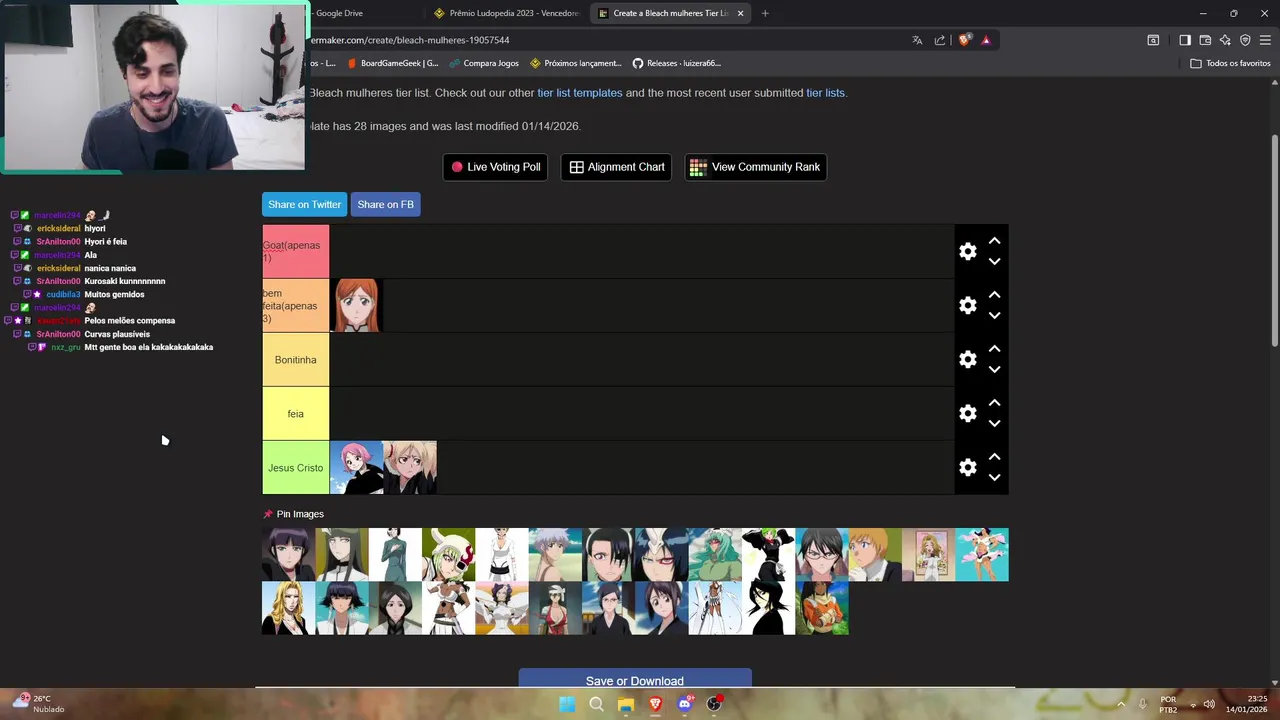Open Discord from taskbar

click(x=685, y=704)
